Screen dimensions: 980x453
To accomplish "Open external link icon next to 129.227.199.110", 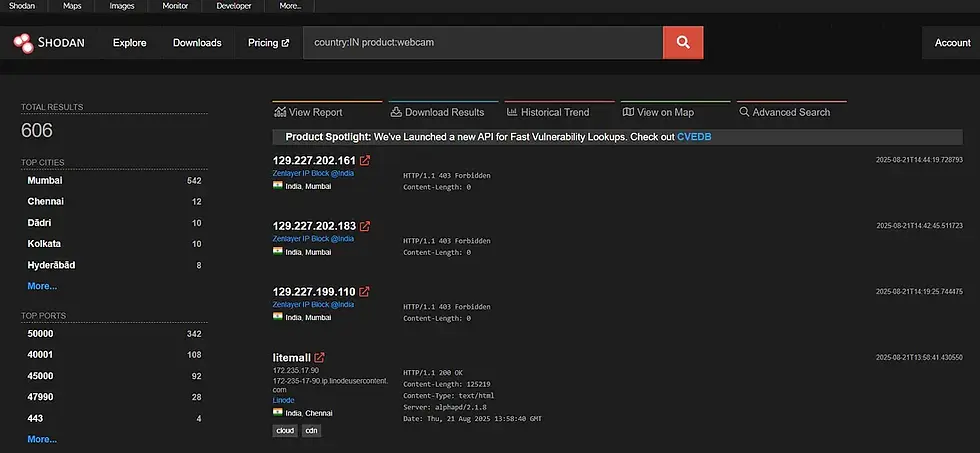I will click(x=364, y=292).
